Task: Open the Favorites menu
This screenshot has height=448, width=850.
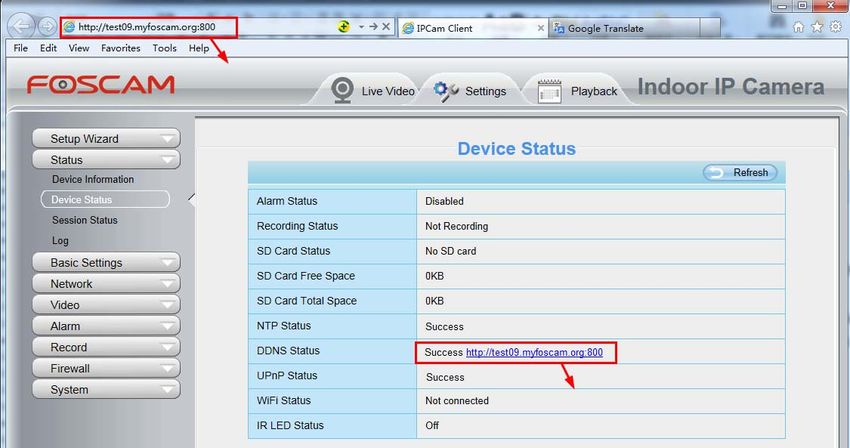Action: [120, 48]
